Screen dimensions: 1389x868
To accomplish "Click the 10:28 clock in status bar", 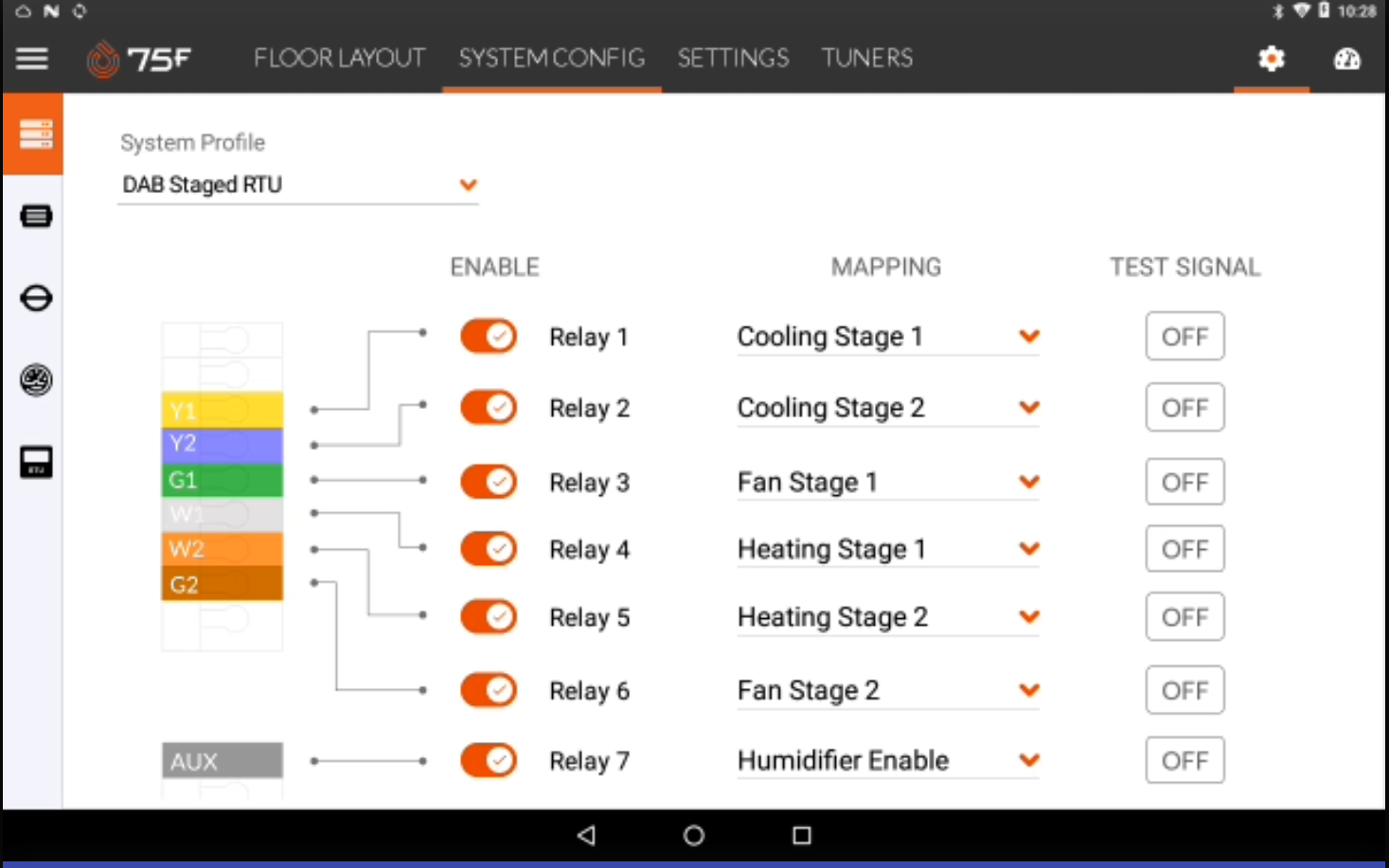I will click(x=1356, y=11).
